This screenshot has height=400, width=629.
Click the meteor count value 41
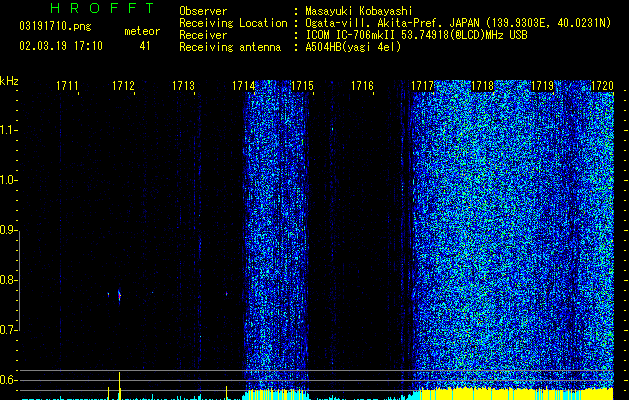point(145,46)
